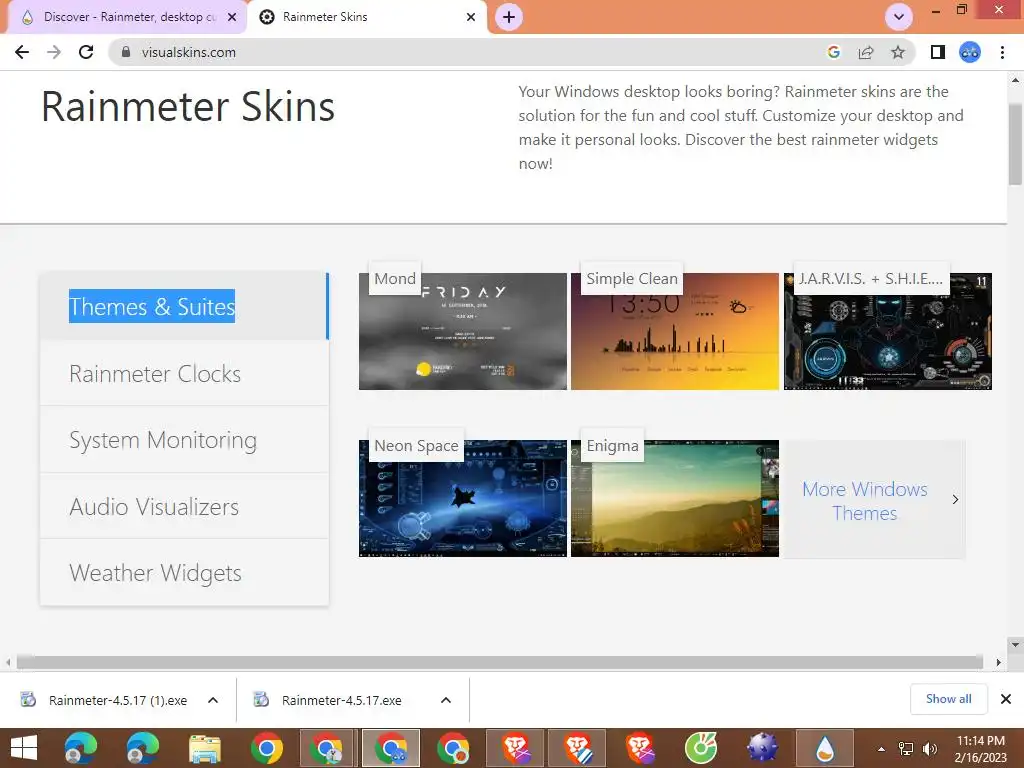Open the plain Chrome icon without a profile badge
1024x768 pixels.
(266, 748)
